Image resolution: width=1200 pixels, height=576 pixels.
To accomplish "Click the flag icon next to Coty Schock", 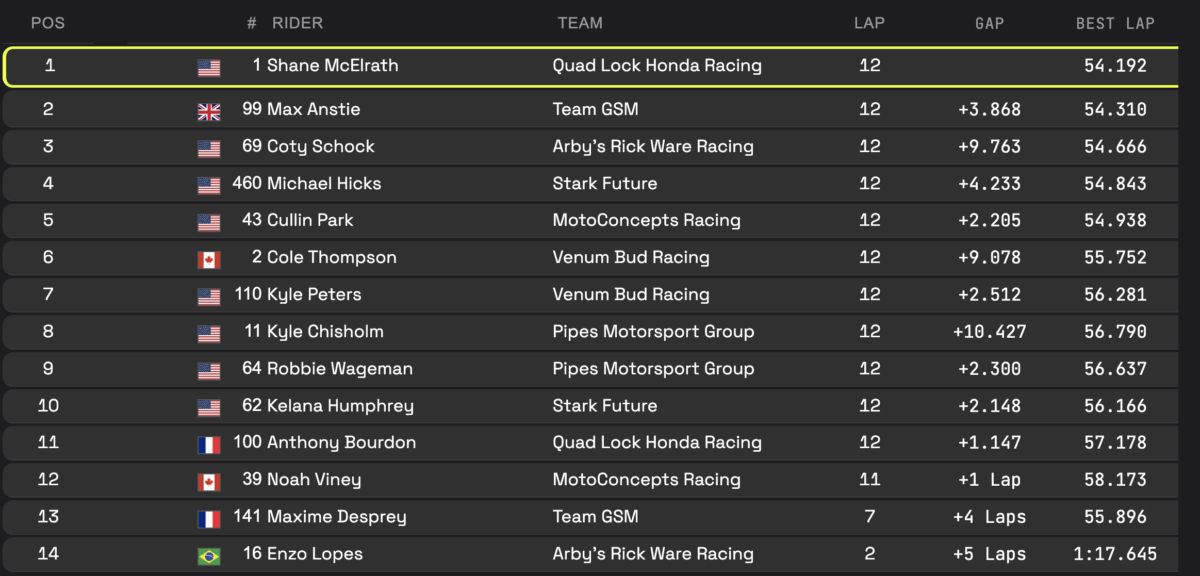I will pyautogui.click(x=209, y=149).
